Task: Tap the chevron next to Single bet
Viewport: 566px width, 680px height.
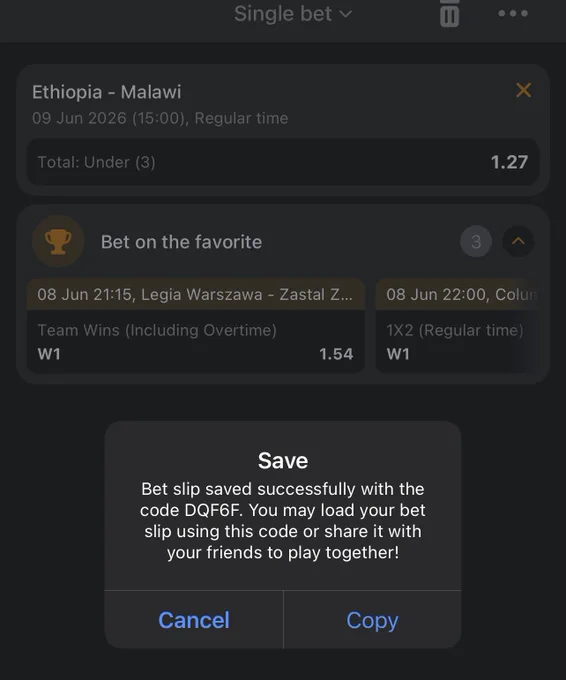Action: 345,14
